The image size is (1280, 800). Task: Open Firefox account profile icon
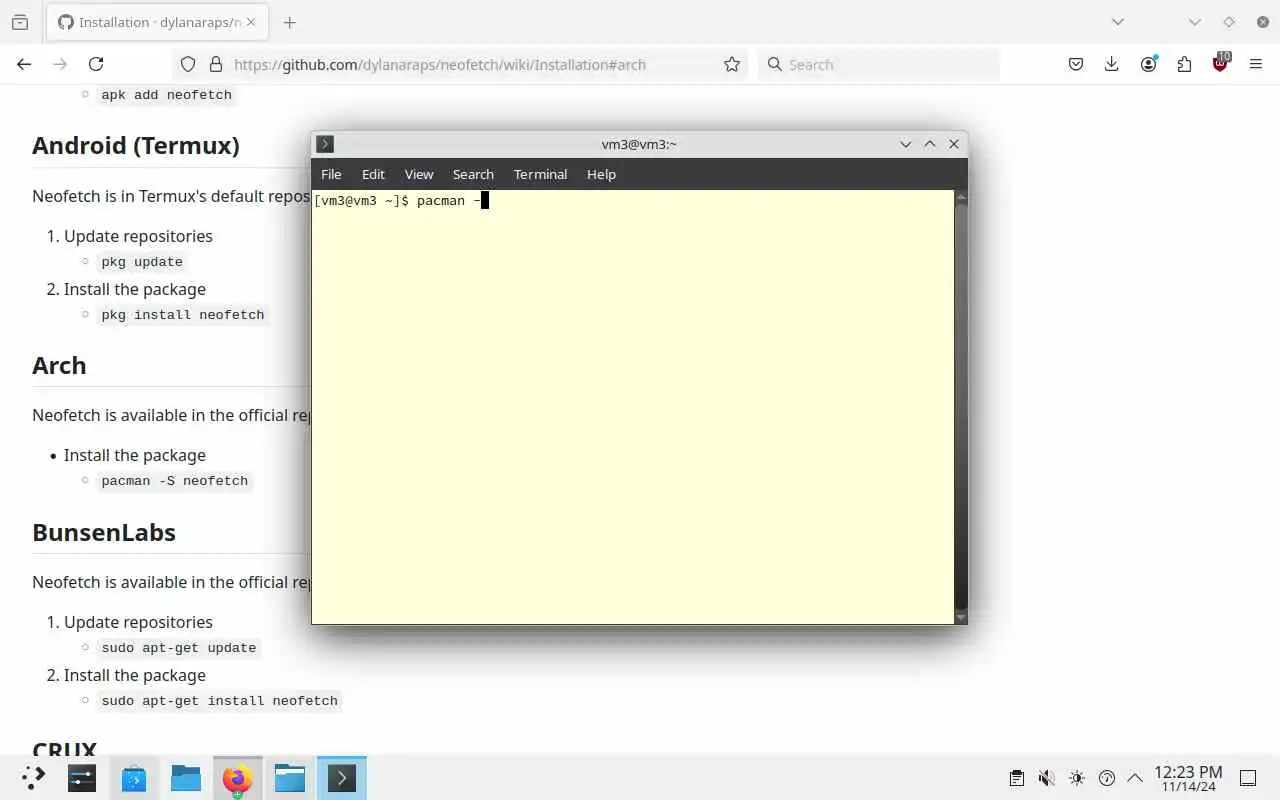(1148, 64)
